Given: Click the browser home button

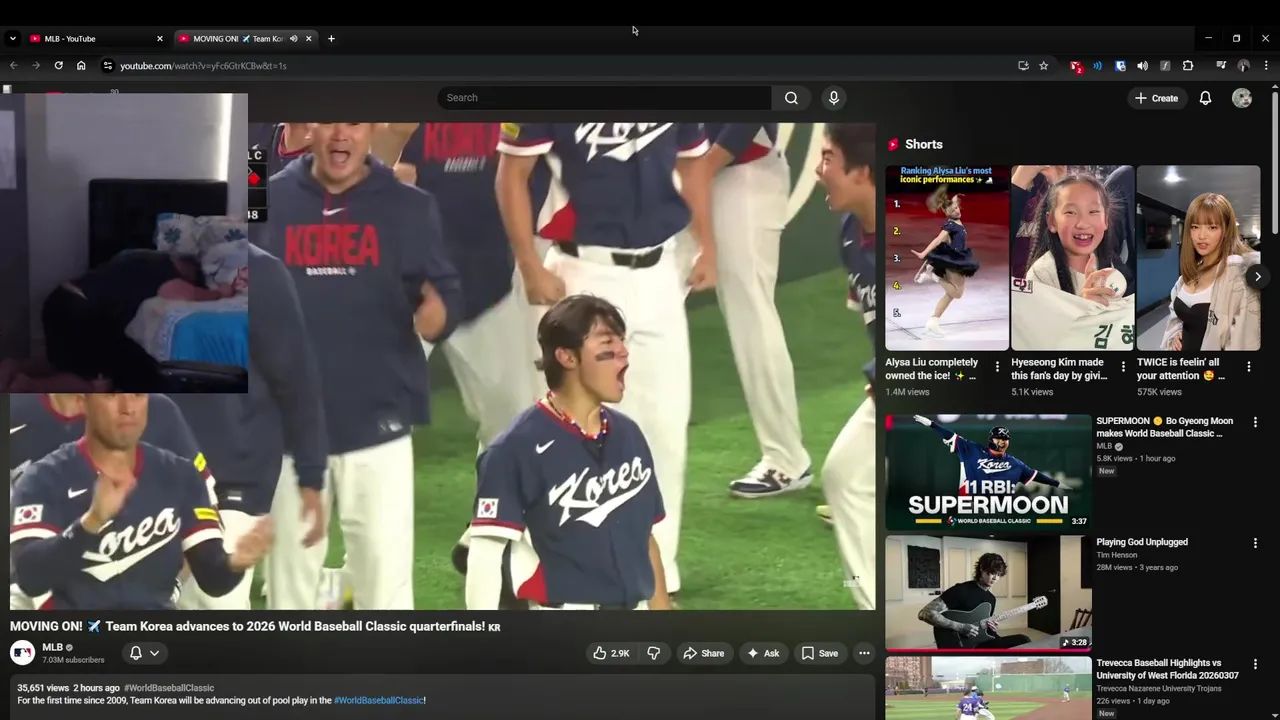Looking at the screenshot, I should pyautogui.click(x=81, y=66).
